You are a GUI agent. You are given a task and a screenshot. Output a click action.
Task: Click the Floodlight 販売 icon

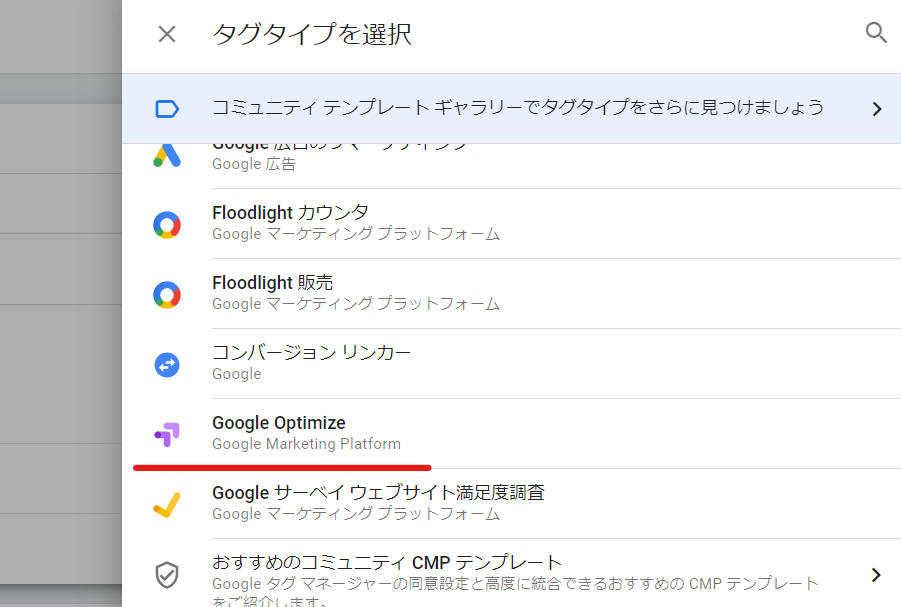coord(167,294)
